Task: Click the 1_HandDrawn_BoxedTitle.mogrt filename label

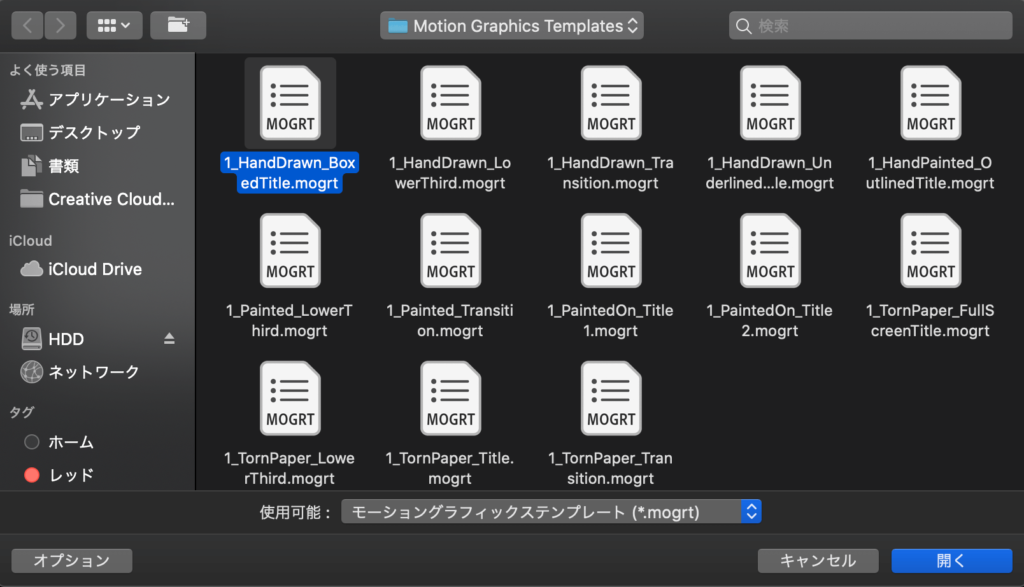Action: (289, 173)
